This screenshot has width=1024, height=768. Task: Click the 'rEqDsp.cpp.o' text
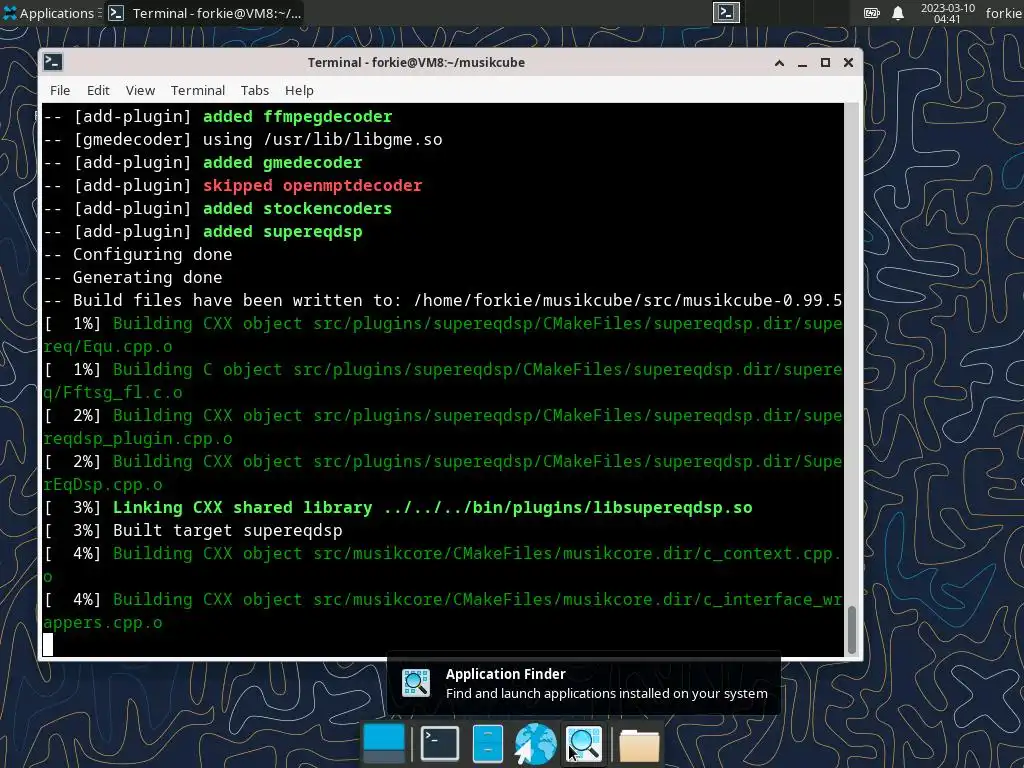(103, 485)
